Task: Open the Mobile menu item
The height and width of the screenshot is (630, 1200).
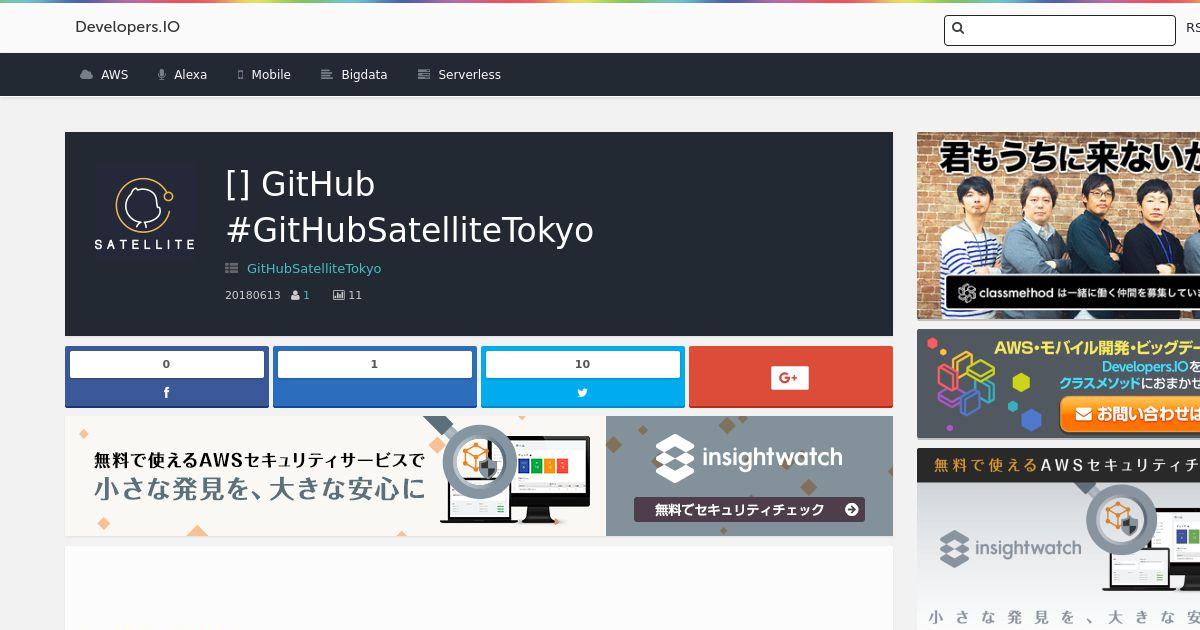Action: (x=270, y=75)
